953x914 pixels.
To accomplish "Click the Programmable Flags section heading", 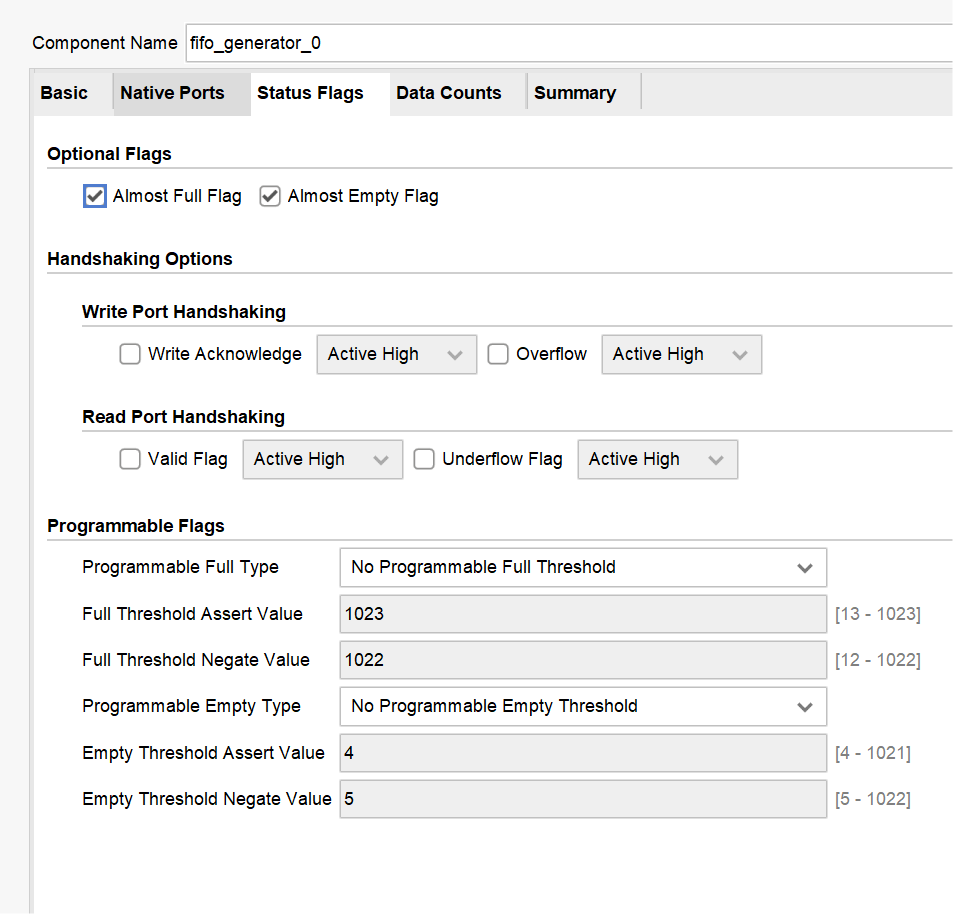I will point(136,526).
